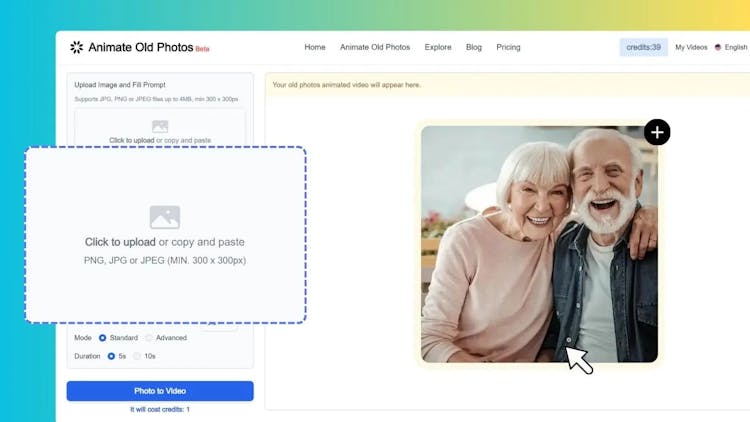Open the Blog navigation item
This screenshot has height=422, width=750.
[x=474, y=47]
